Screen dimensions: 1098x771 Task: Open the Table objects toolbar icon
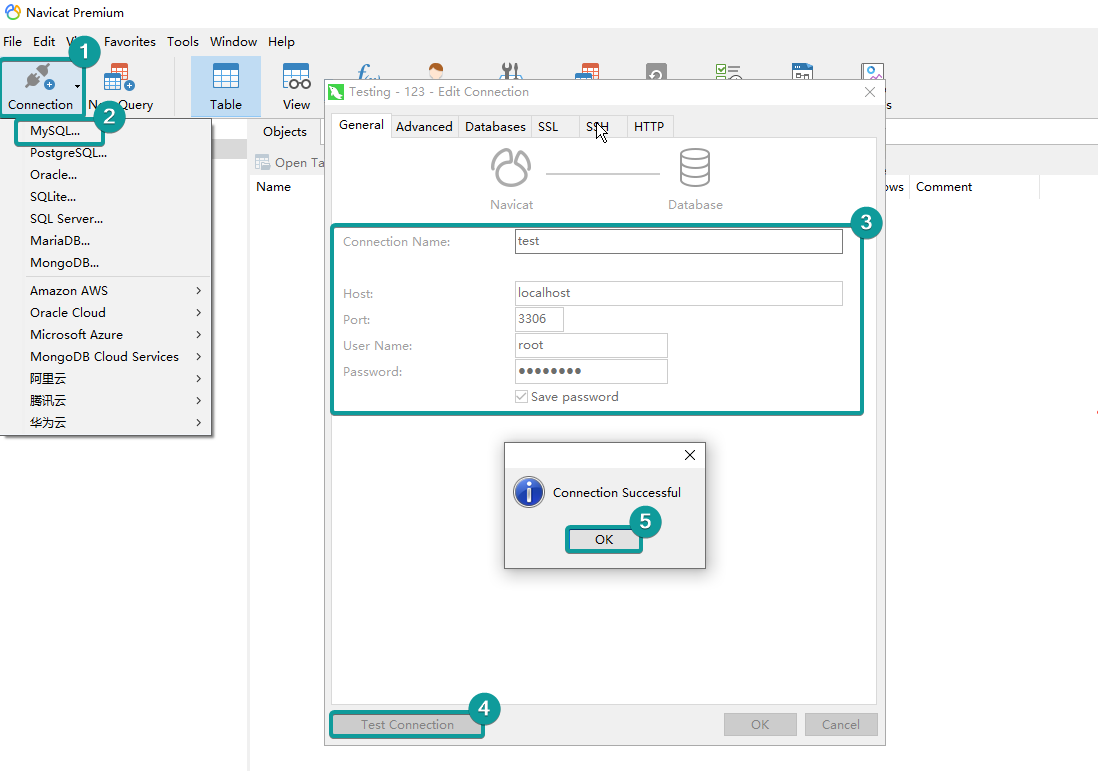(x=226, y=86)
